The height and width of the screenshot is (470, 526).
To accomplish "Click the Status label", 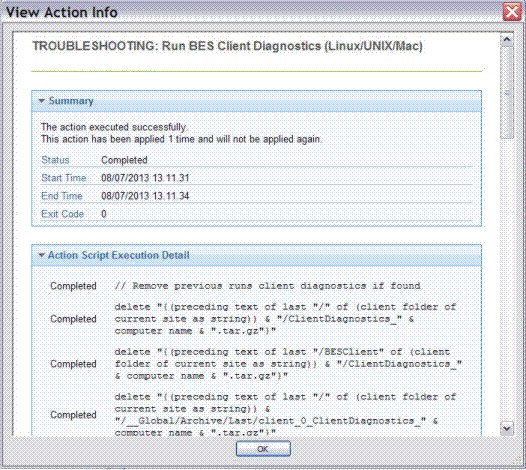I will 55,160.
